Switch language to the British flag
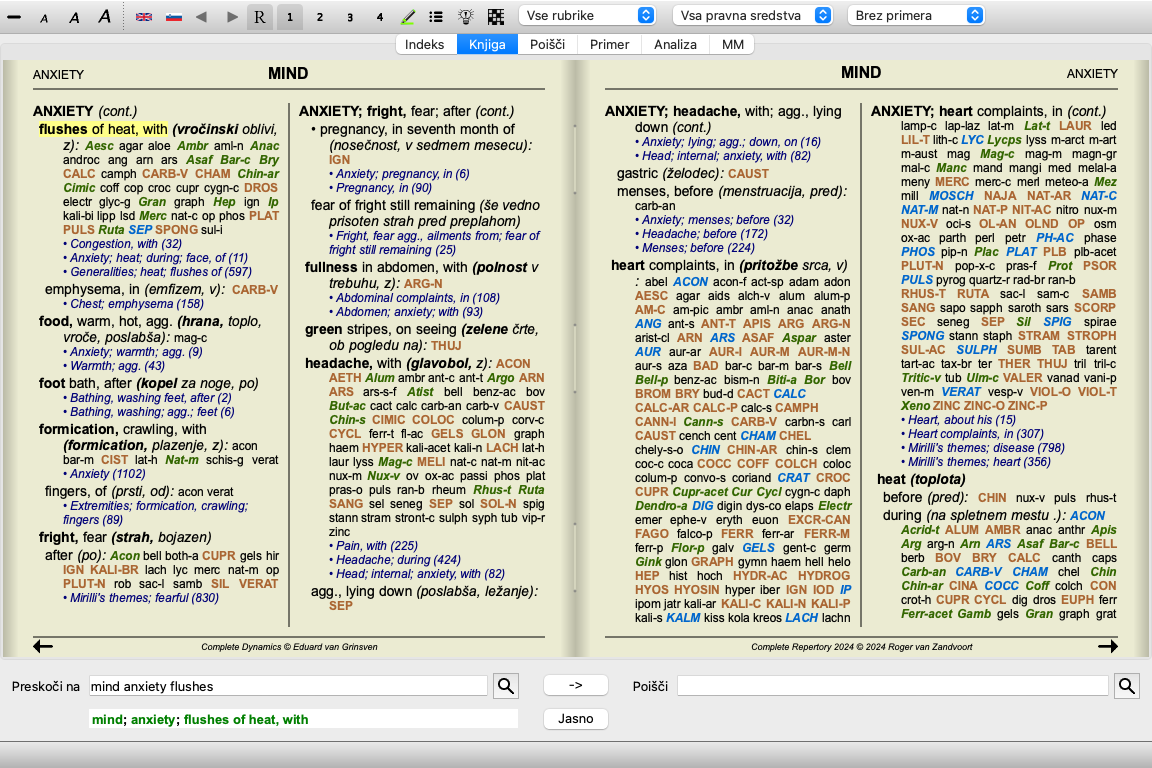Image resolution: width=1152 pixels, height=768 pixels. click(x=144, y=17)
